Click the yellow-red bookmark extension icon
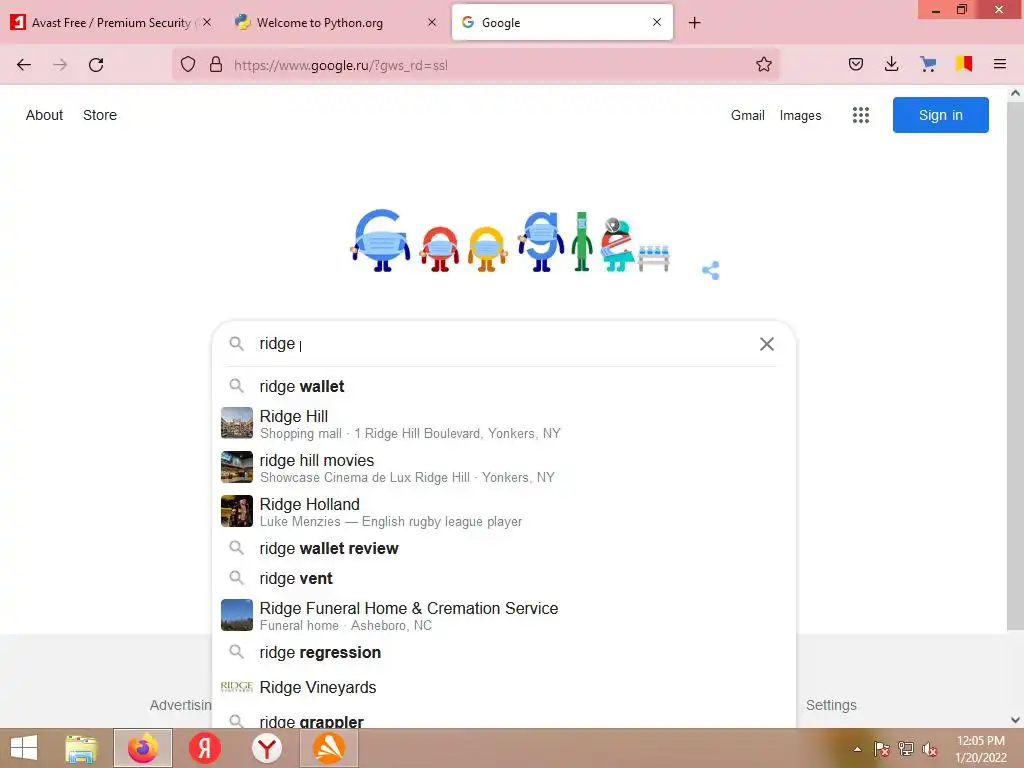 pos(964,64)
